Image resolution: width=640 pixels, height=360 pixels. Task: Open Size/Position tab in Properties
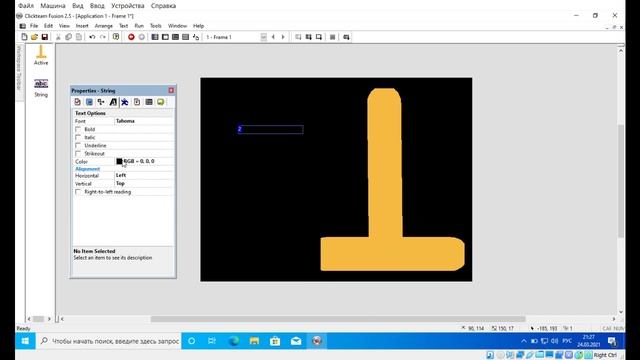[x=101, y=102]
